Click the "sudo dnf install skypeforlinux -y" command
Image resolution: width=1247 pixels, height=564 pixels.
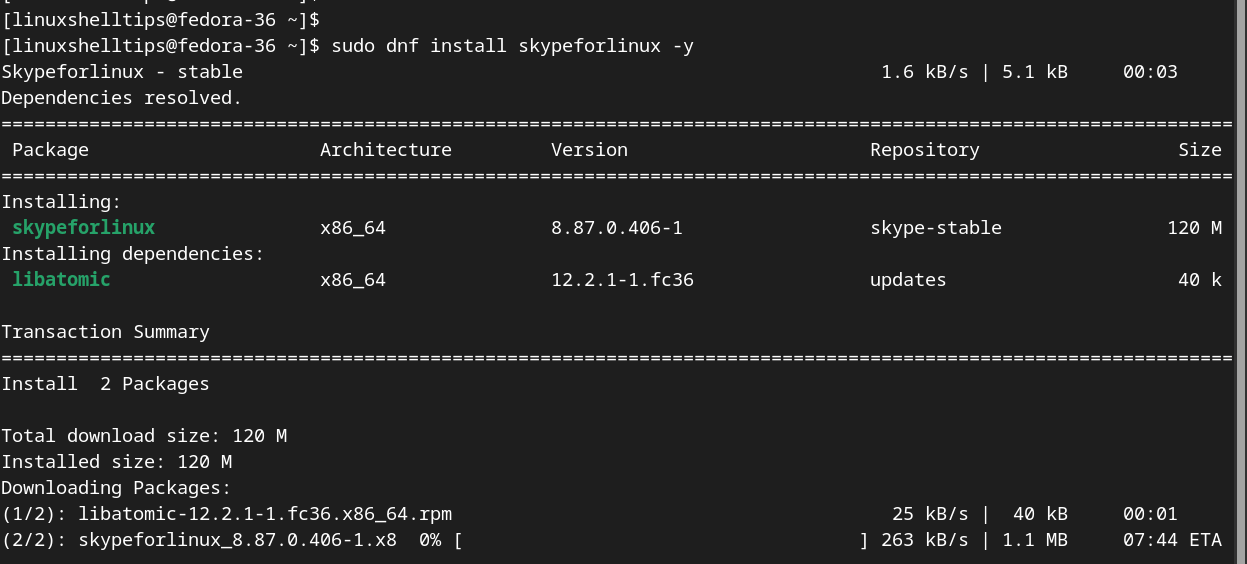pyautogui.click(x=512, y=46)
